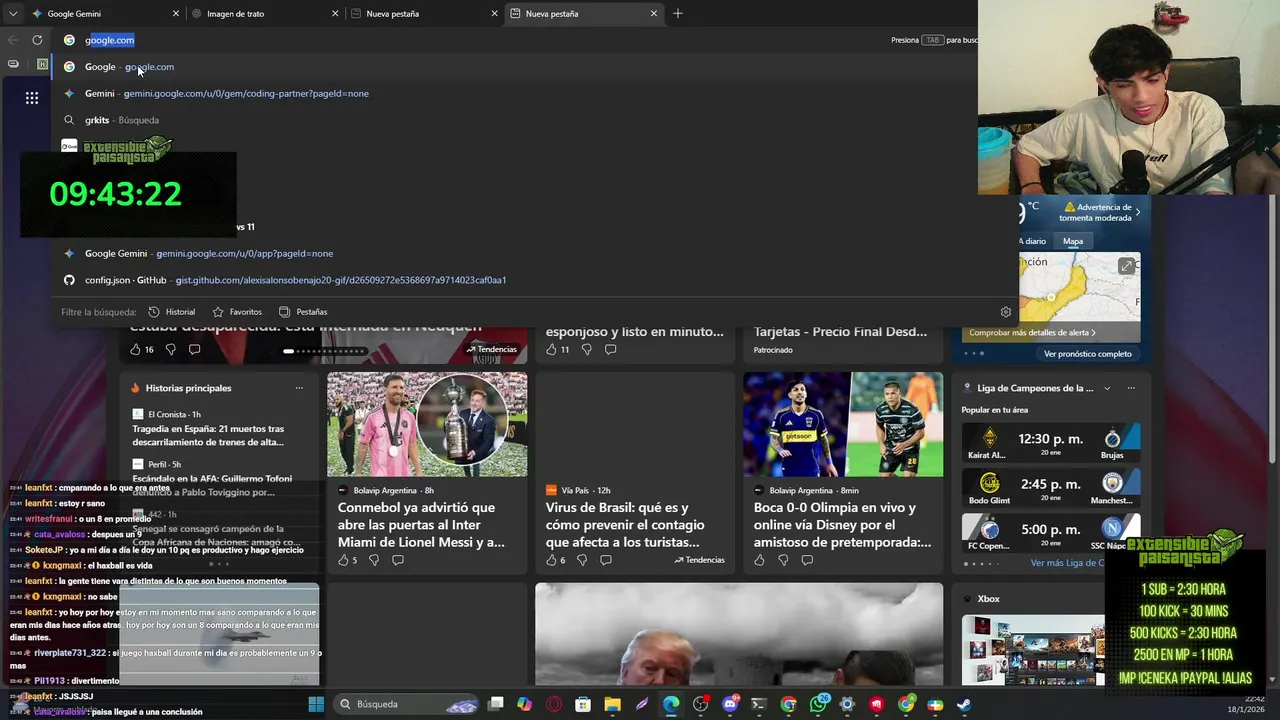The height and width of the screenshot is (720, 1280).
Task: Comment on the Boca Olimpia article
Action: (x=807, y=560)
